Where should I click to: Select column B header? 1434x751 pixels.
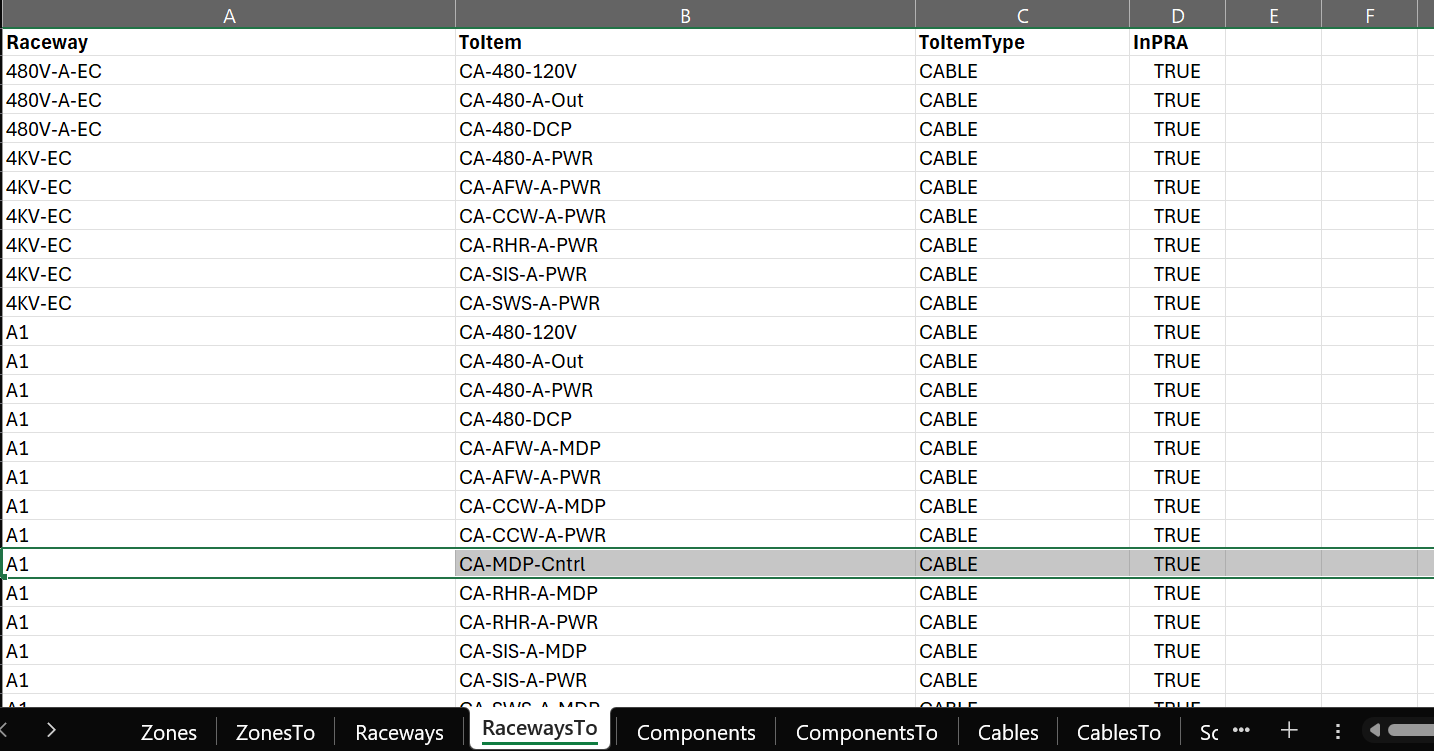click(x=685, y=15)
